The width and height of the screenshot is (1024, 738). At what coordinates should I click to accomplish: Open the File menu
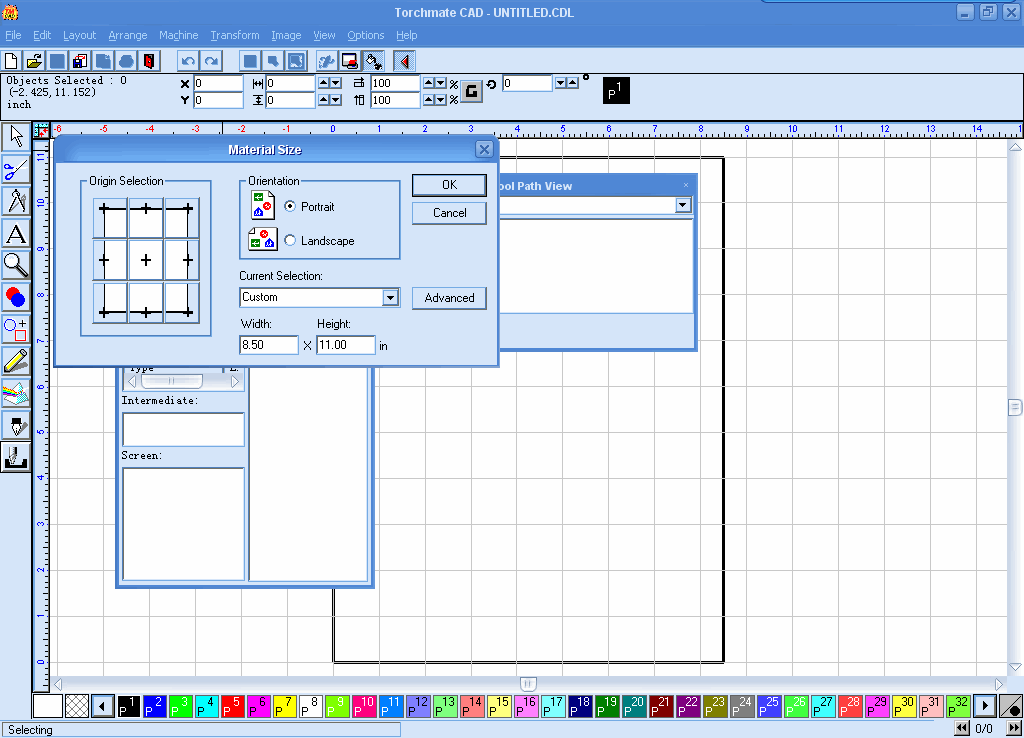click(13, 35)
